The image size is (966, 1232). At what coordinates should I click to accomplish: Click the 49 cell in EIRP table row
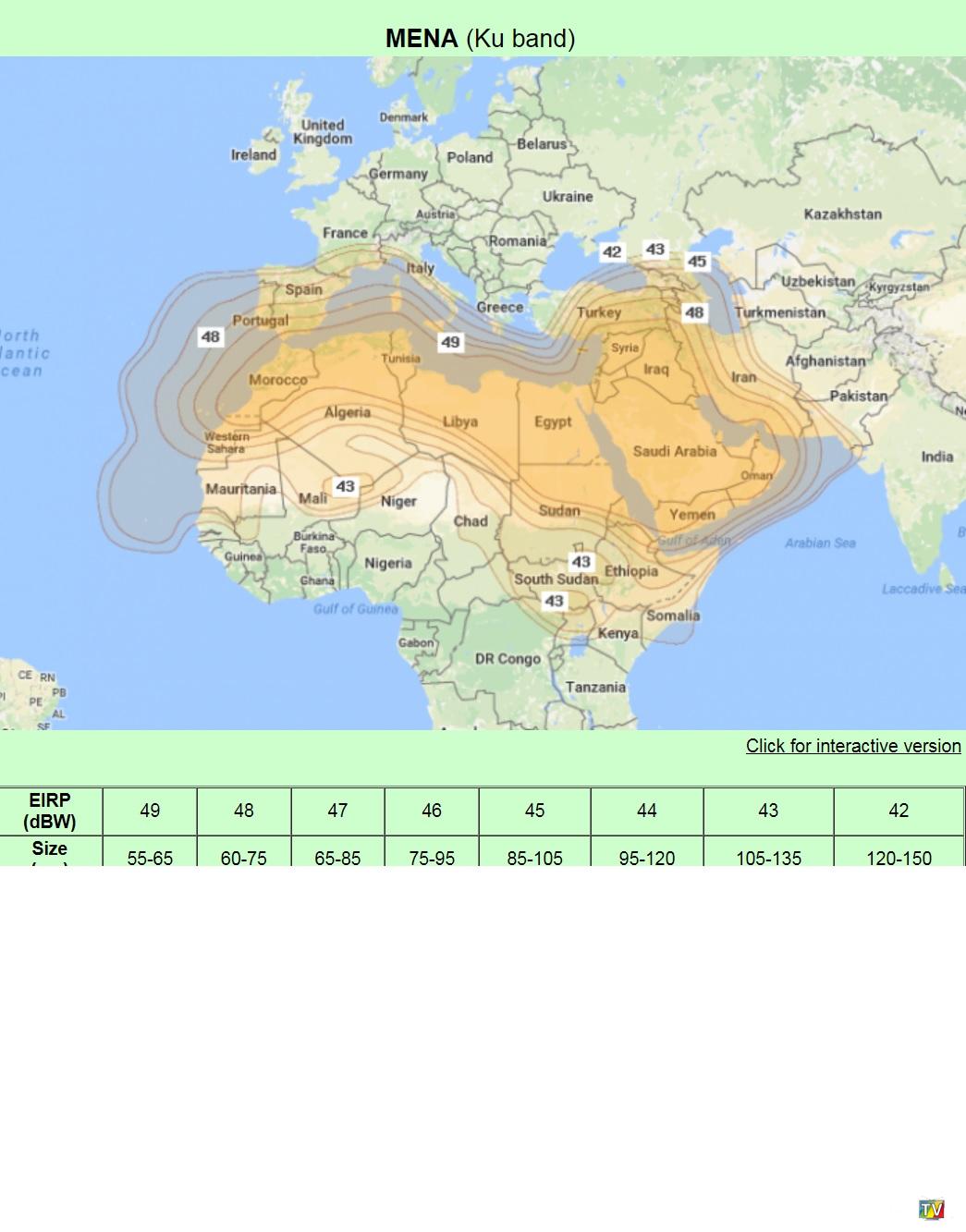[x=150, y=811]
